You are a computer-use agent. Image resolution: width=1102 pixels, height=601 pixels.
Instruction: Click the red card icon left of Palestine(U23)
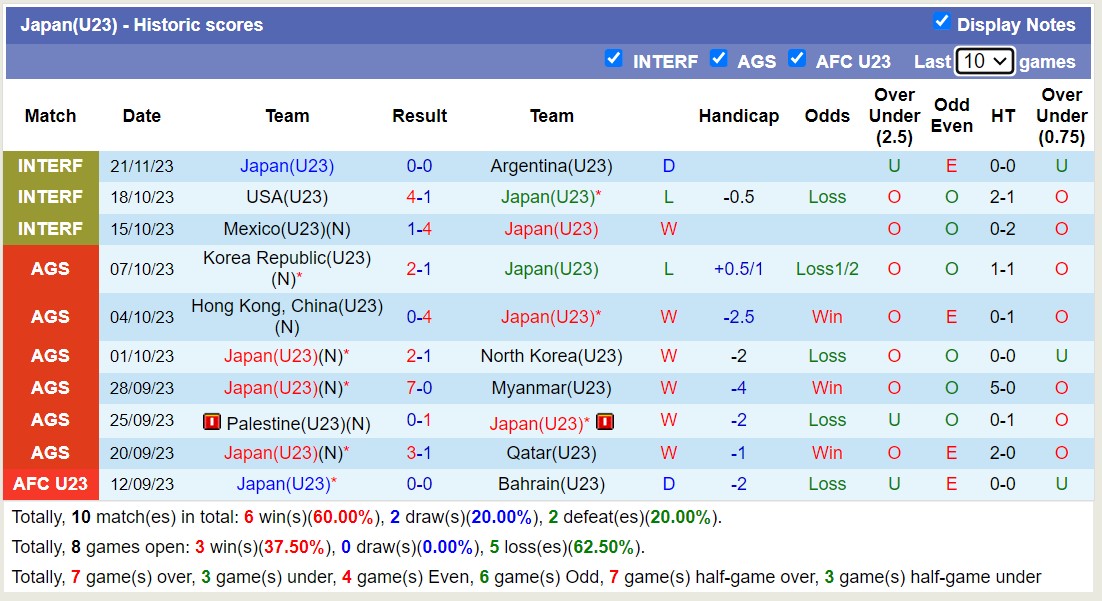pos(211,422)
